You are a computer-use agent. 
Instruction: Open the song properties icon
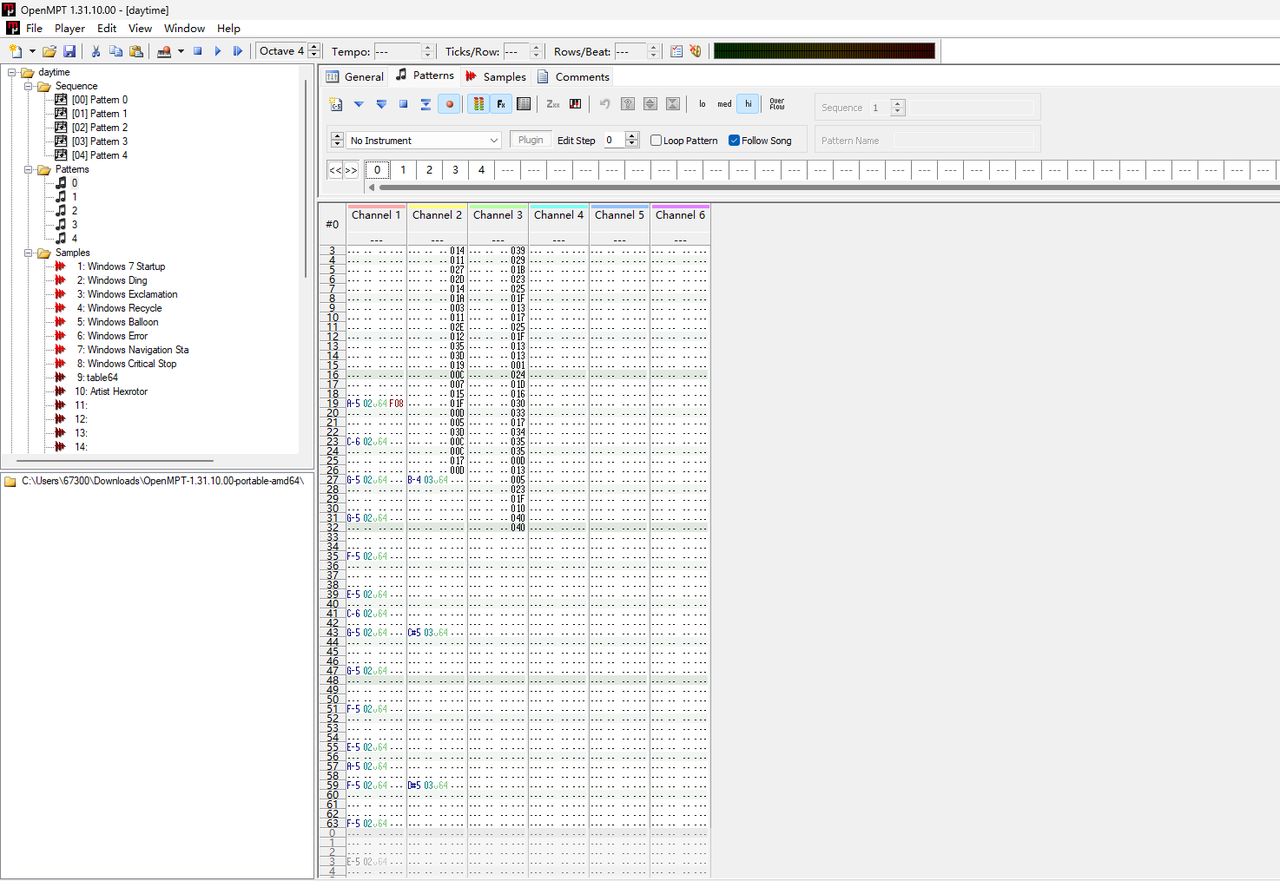tap(676, 51)
